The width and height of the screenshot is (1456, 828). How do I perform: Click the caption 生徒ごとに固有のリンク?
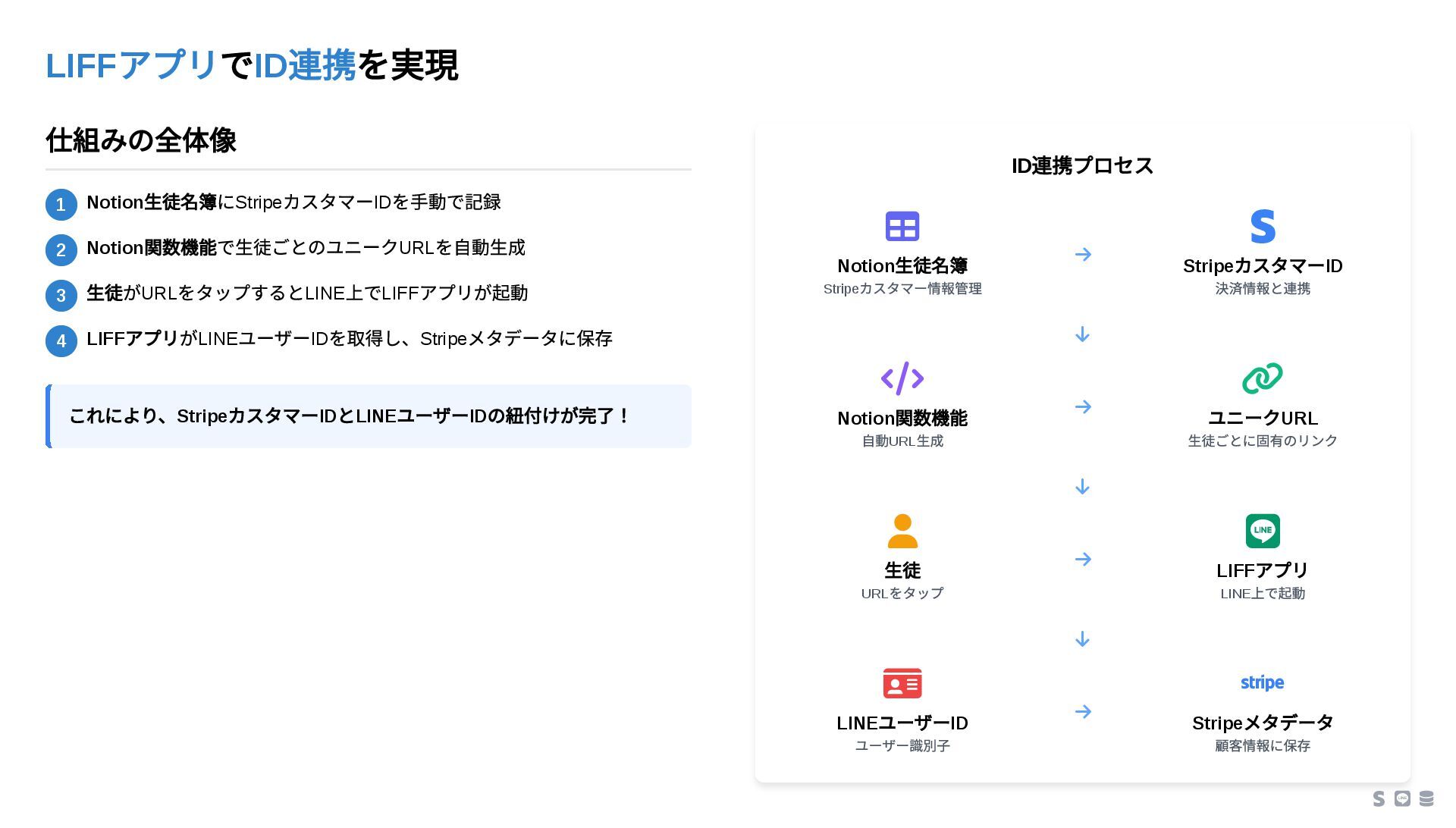[1263, 441]
